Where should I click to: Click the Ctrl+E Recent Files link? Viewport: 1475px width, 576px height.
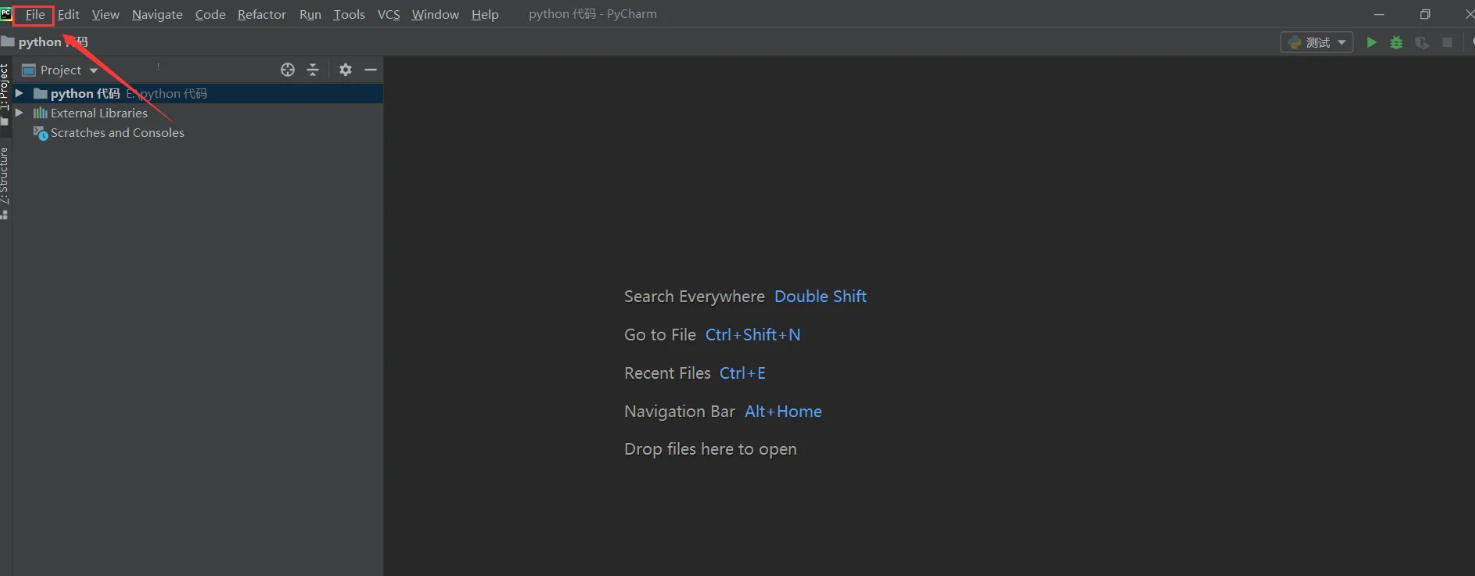(742, 372)
